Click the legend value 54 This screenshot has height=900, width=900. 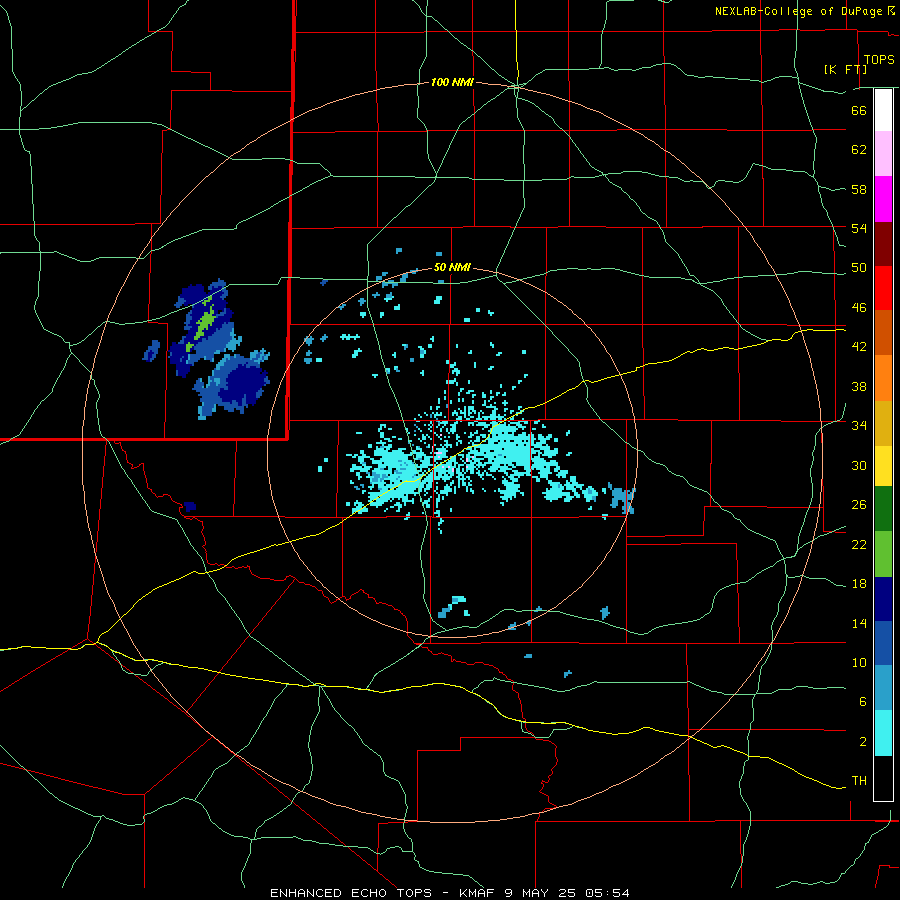point(859,228)
